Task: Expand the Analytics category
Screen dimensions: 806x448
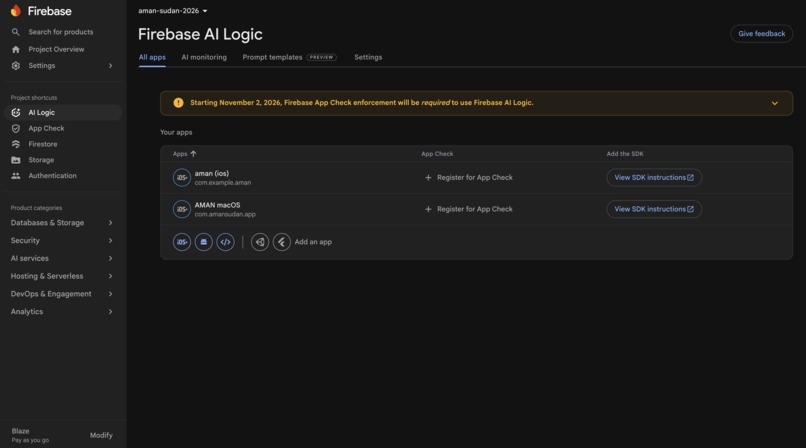Action: pyautogui.click(x=62, y=312)
